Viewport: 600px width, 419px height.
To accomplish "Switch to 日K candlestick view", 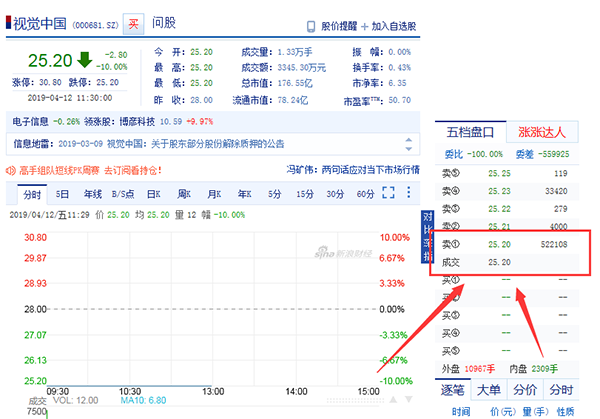I will (154, 194).
